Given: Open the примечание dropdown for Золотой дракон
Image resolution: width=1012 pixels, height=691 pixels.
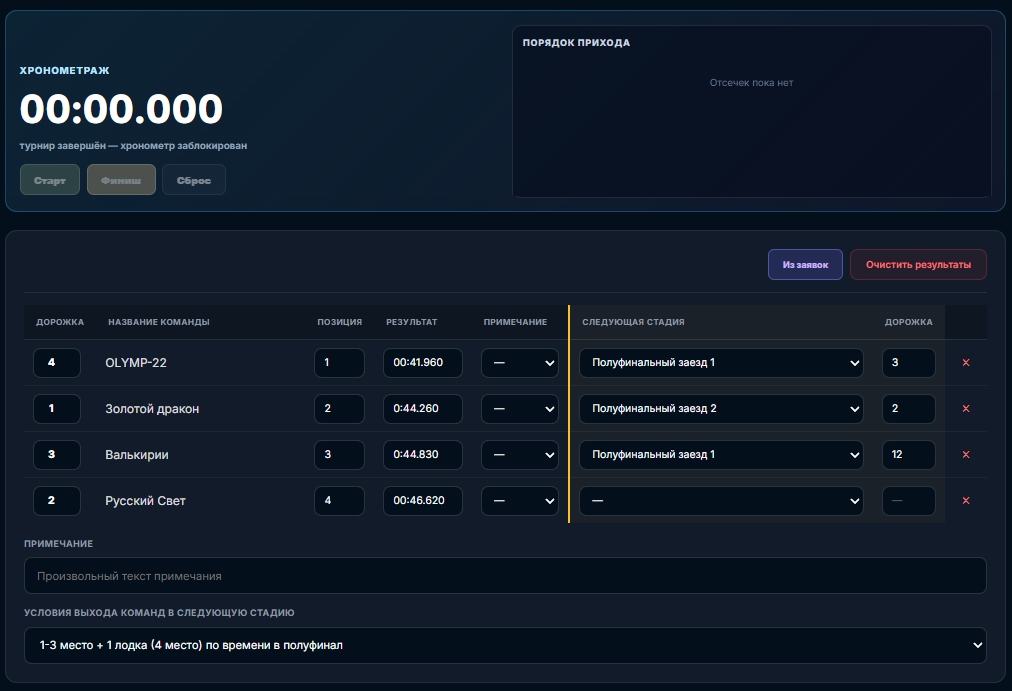Looking at the screenshot, I should click(x=520, y=408).
